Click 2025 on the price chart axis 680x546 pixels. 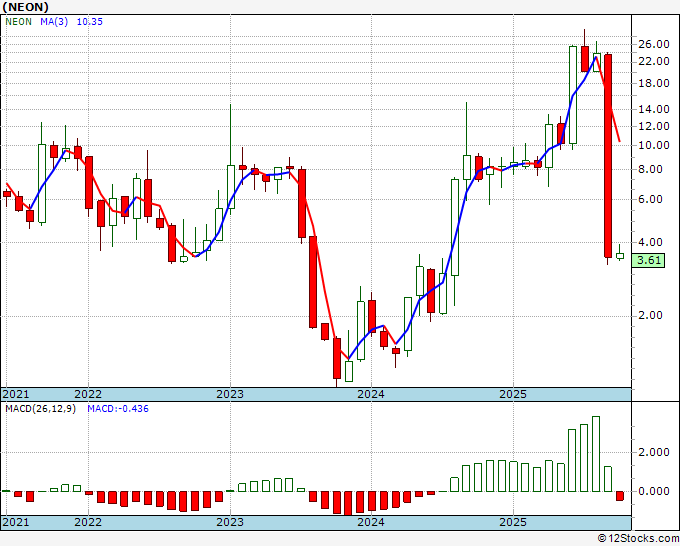(513, 394)
